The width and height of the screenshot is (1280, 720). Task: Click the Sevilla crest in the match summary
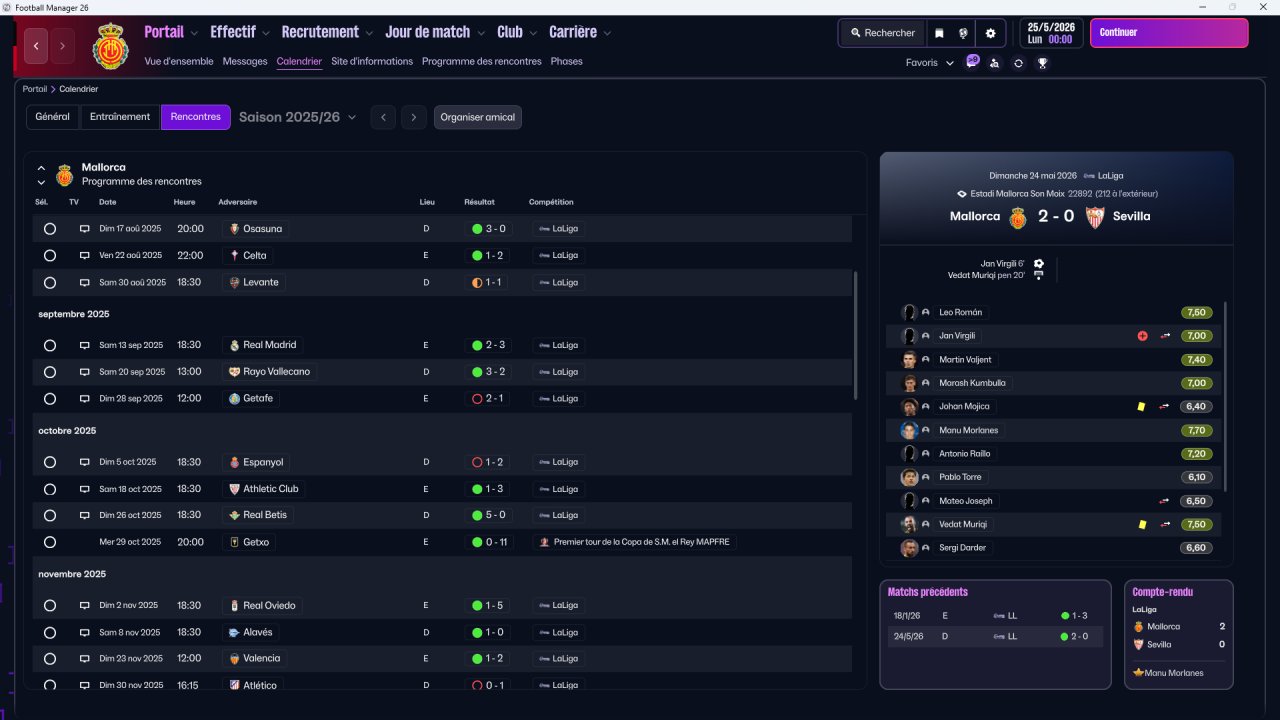pyautogui.click(x=1095, y=217)
